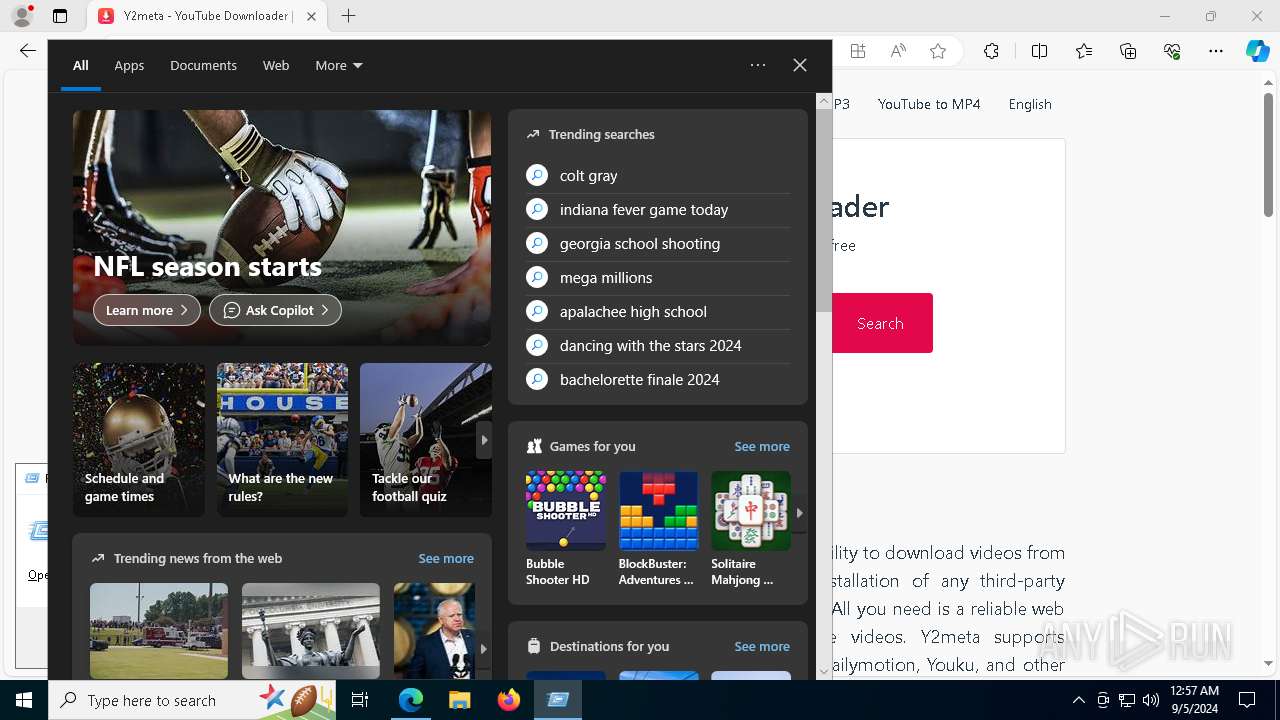See more Destinations for you

pyautogui.click(x=762, y=646)
